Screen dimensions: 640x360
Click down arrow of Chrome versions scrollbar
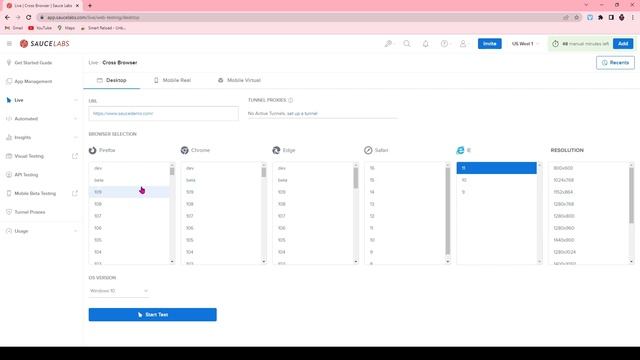coord(264,262)
